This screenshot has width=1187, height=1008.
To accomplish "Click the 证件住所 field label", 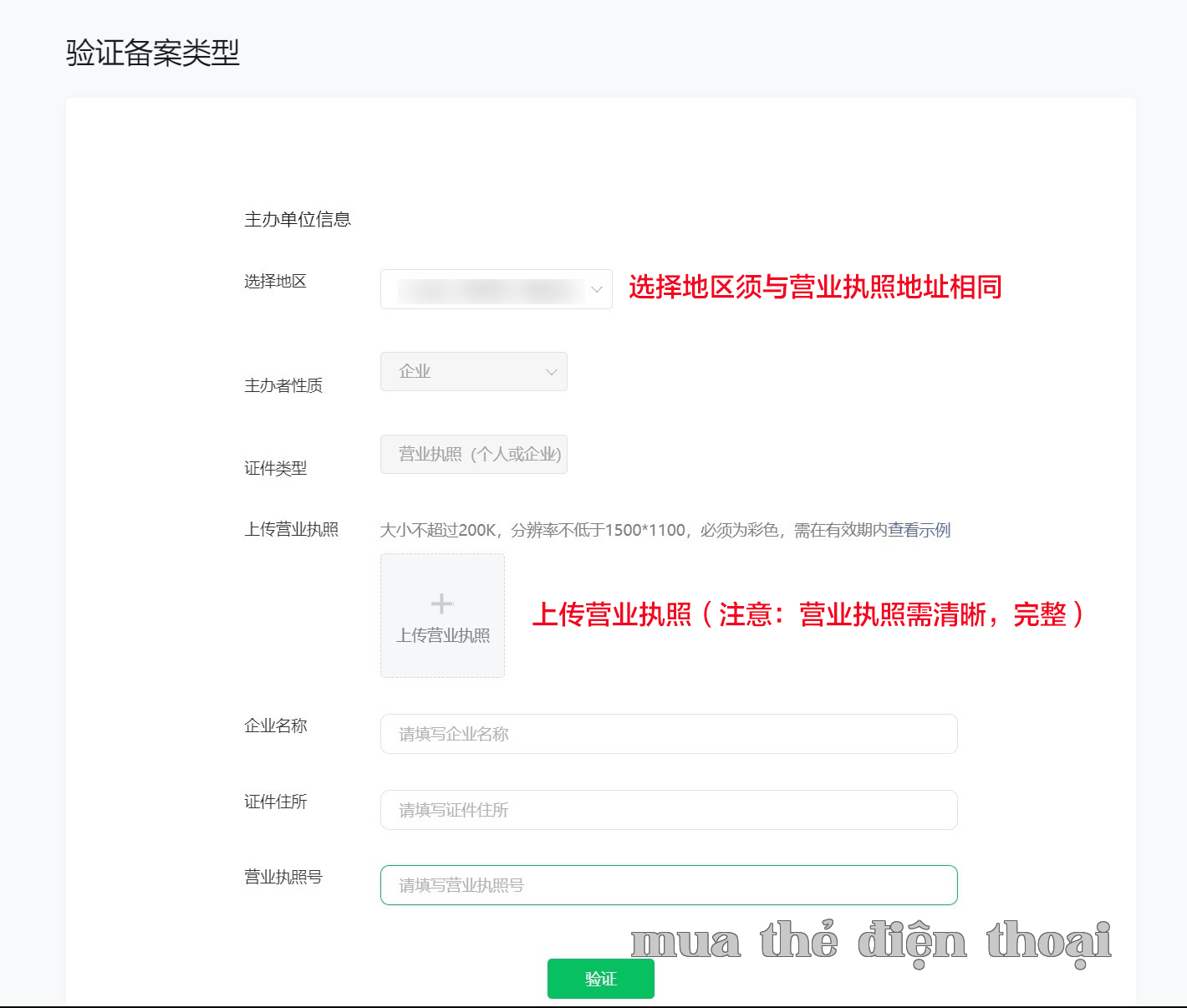I will [275, 802].
